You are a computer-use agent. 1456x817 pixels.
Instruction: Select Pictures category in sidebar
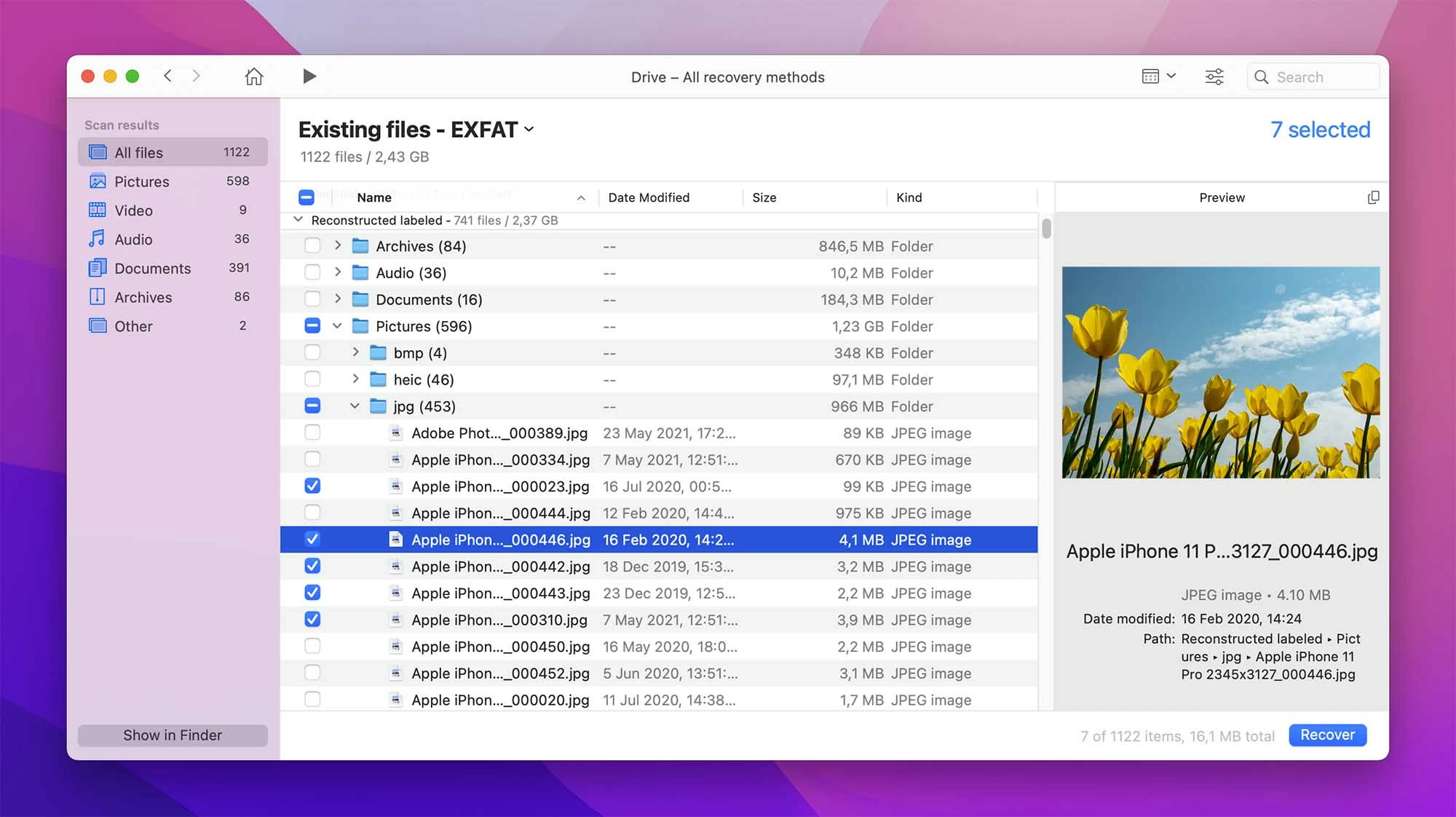pos(141,181)
